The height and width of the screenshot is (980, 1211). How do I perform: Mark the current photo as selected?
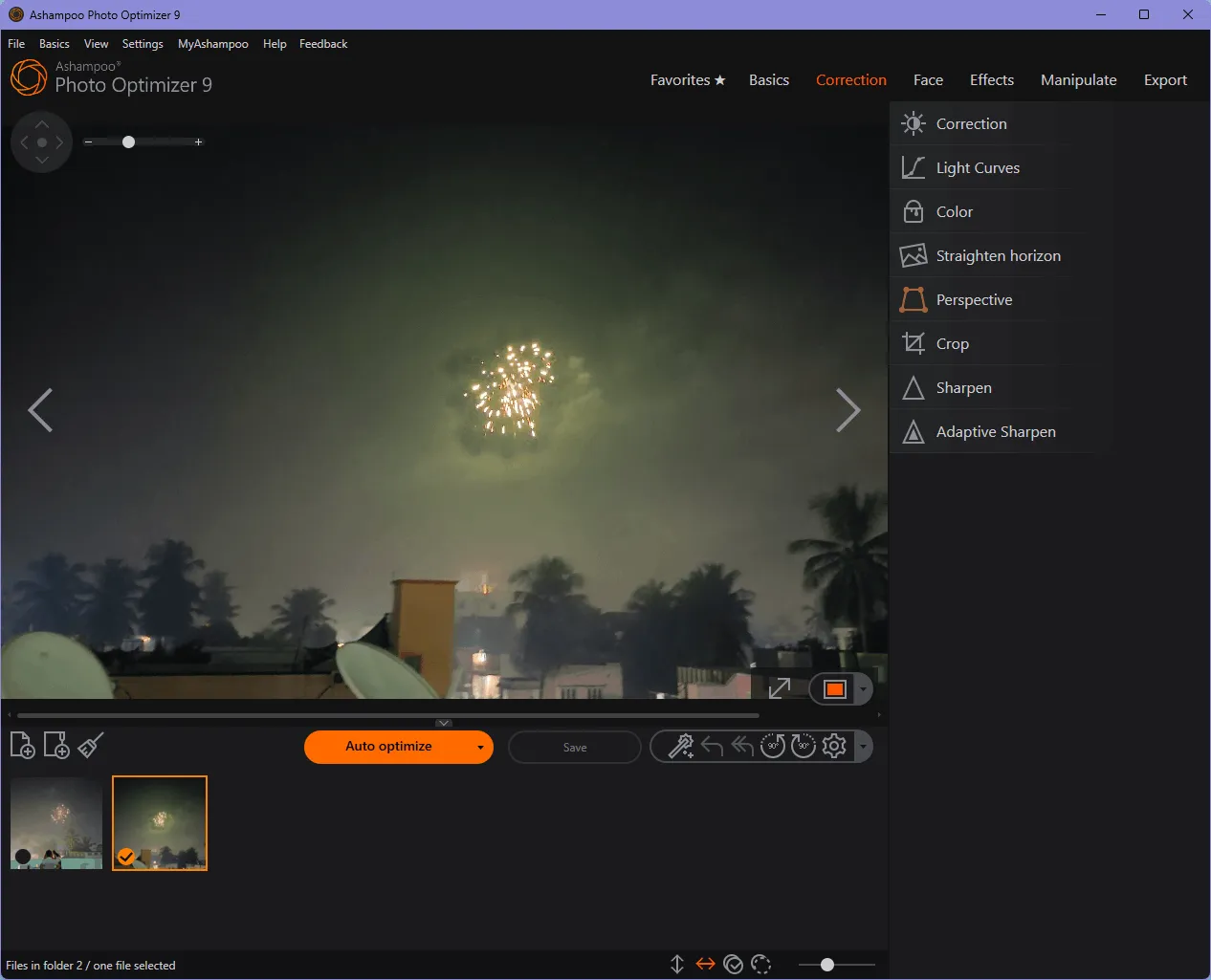(x=734, y=965)
